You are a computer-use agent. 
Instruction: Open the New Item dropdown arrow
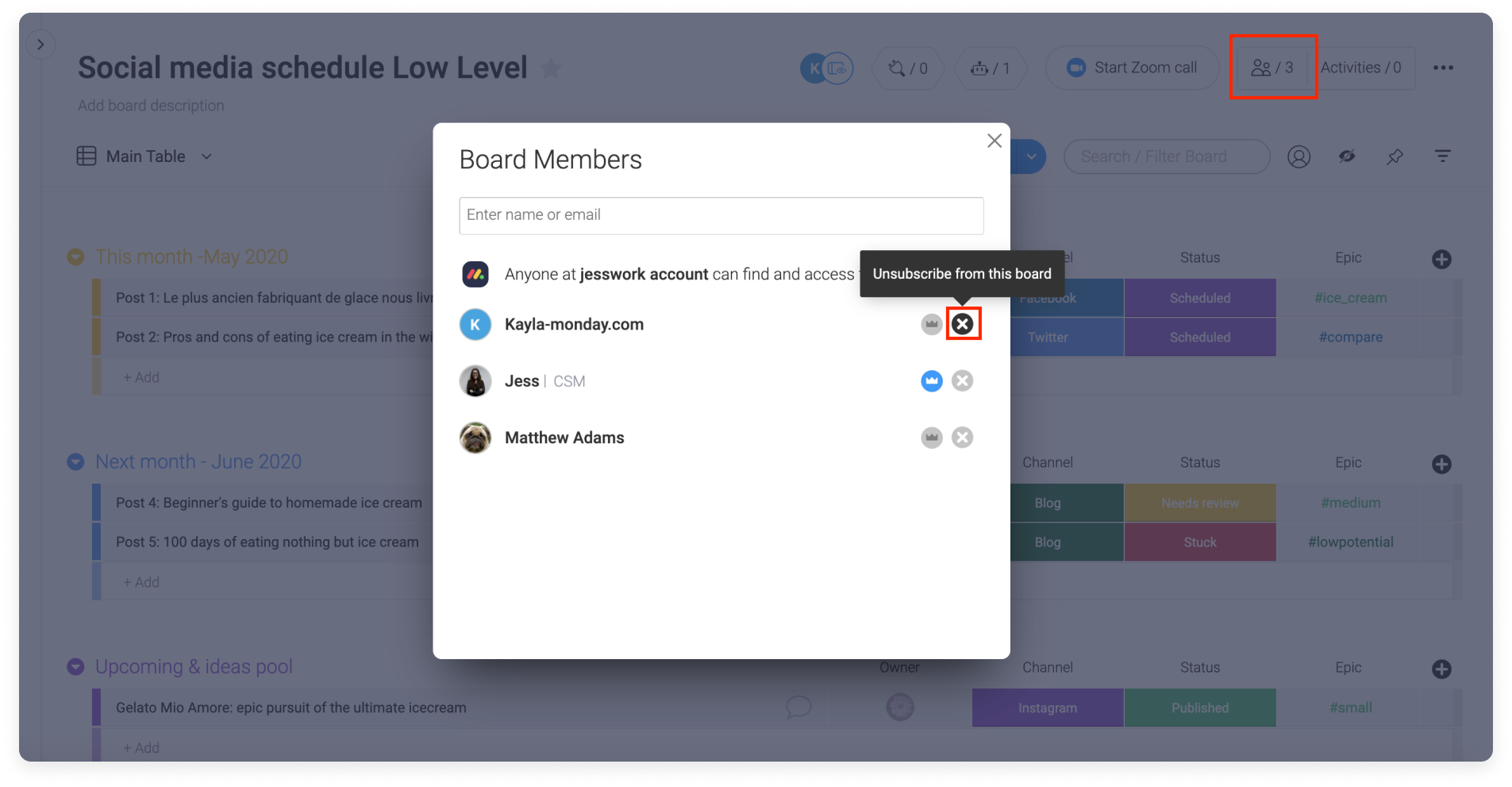pos(1030,156)
